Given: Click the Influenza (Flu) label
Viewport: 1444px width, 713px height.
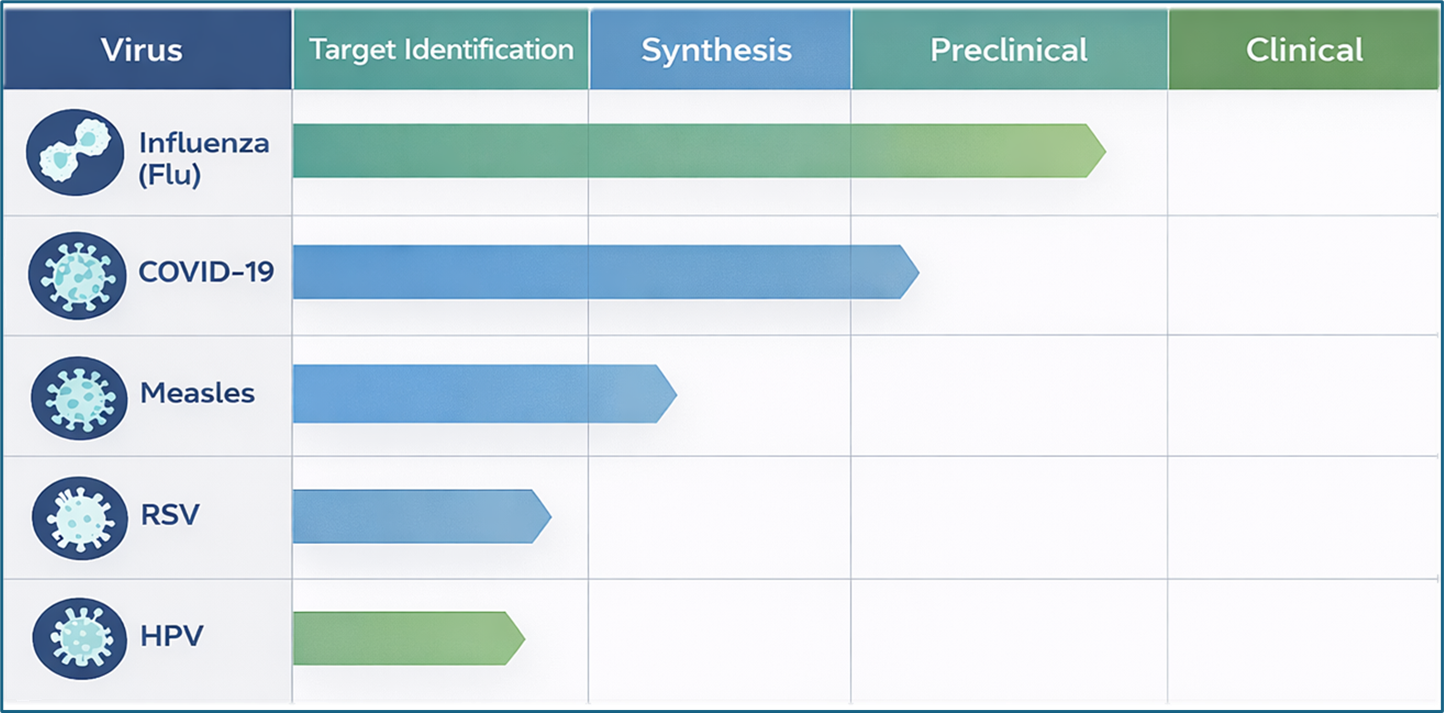Looking at the screenshot, I should (190, 158).
